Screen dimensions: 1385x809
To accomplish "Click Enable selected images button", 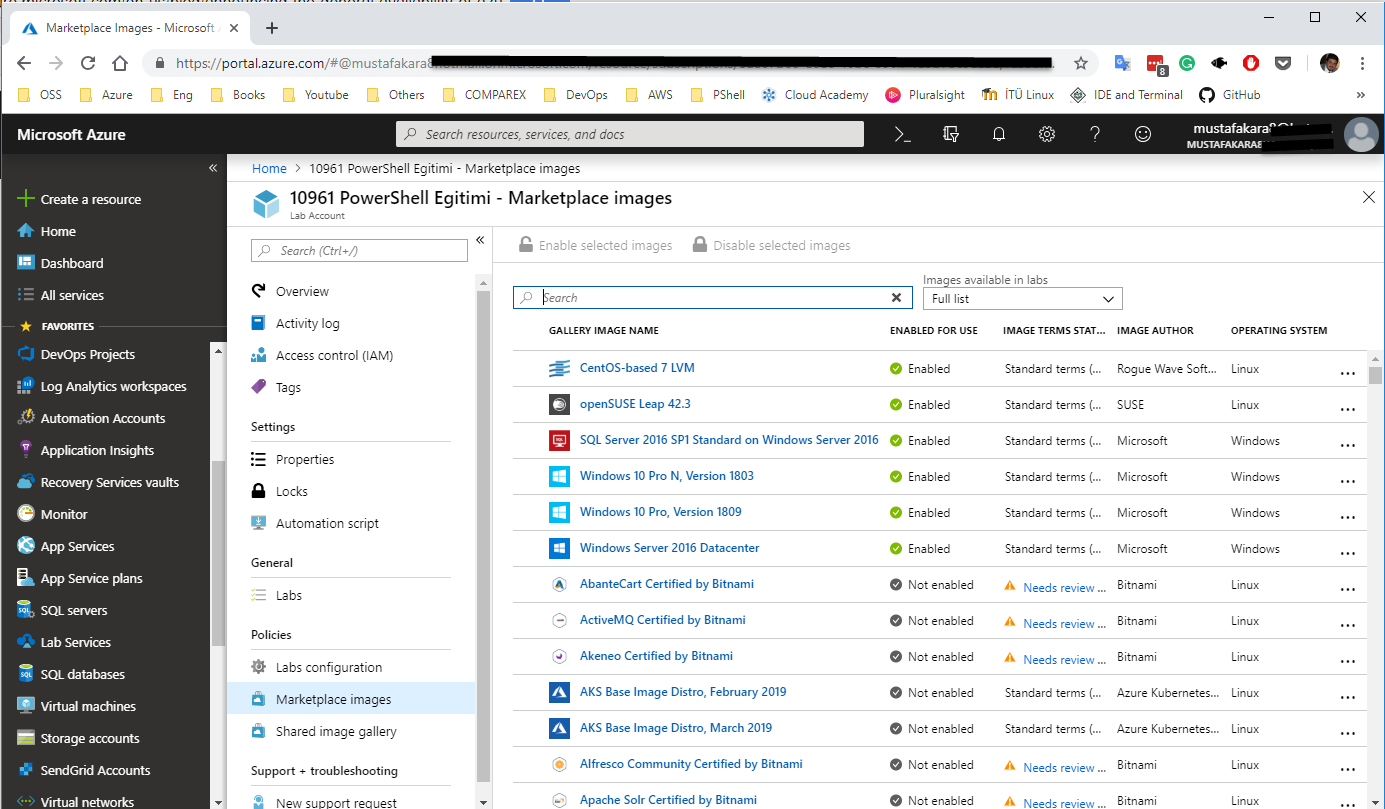I will [x=595, y=245].
